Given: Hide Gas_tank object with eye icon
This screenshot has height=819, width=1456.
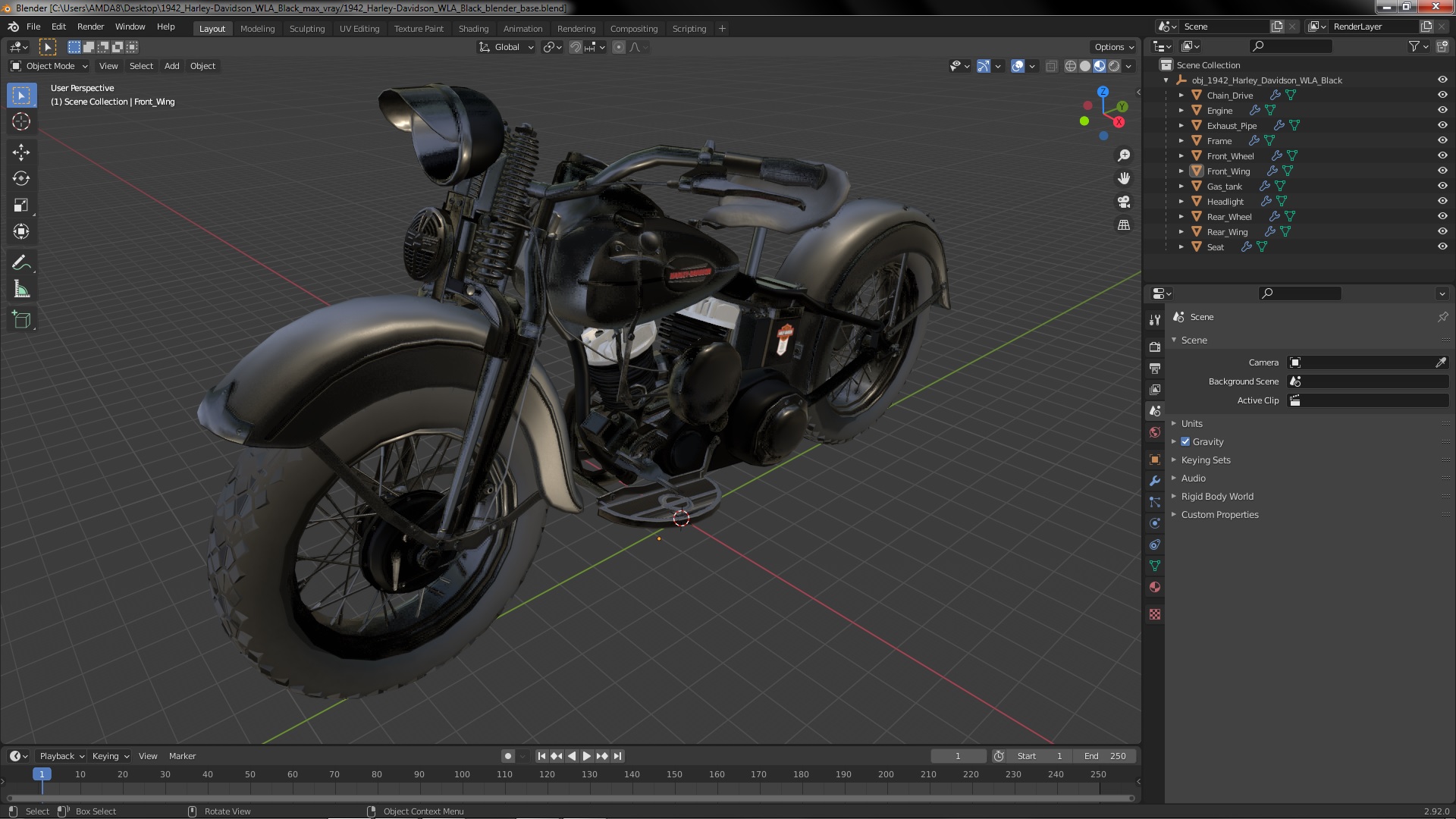Looking at the screenshot, I should (1442, 186).
